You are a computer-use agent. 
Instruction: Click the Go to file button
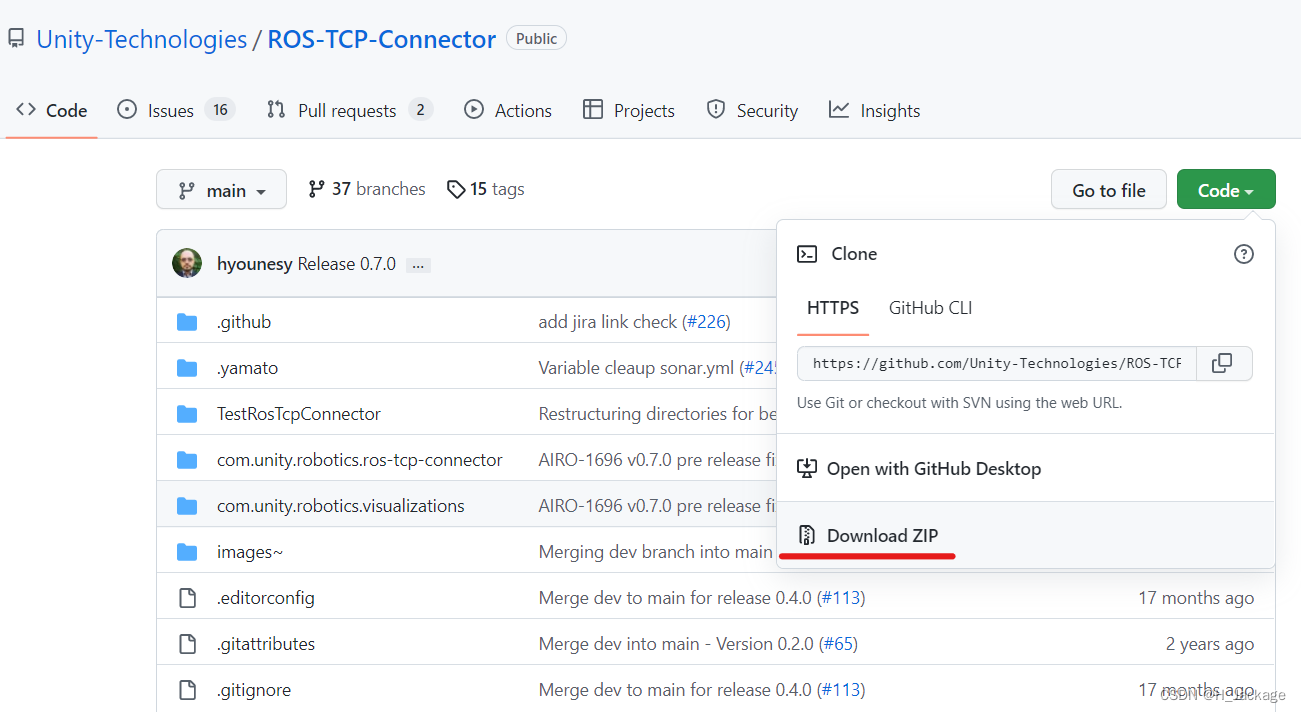tap(1109, 190)
